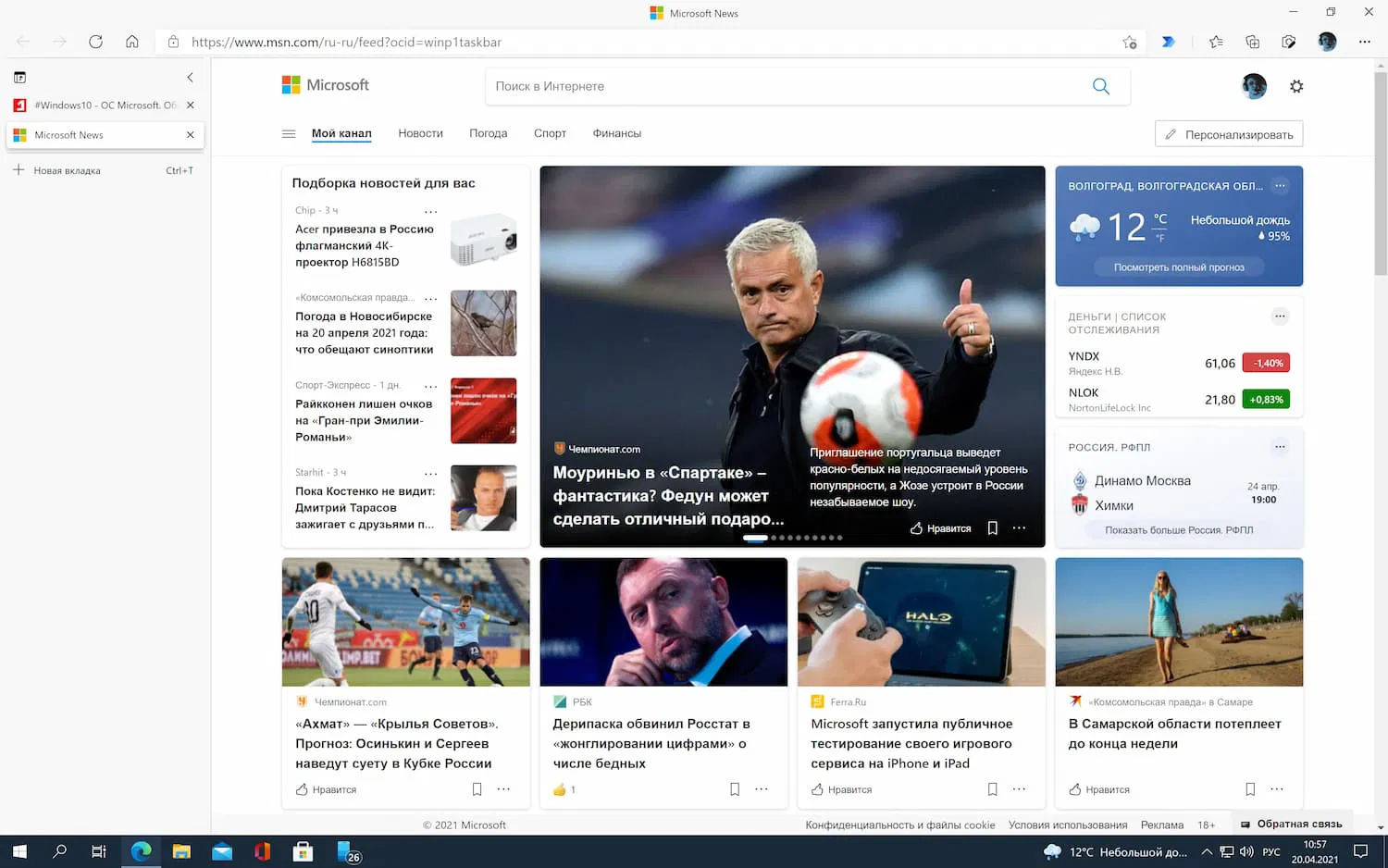Open MSN account avatar menu

(1254, 86)
